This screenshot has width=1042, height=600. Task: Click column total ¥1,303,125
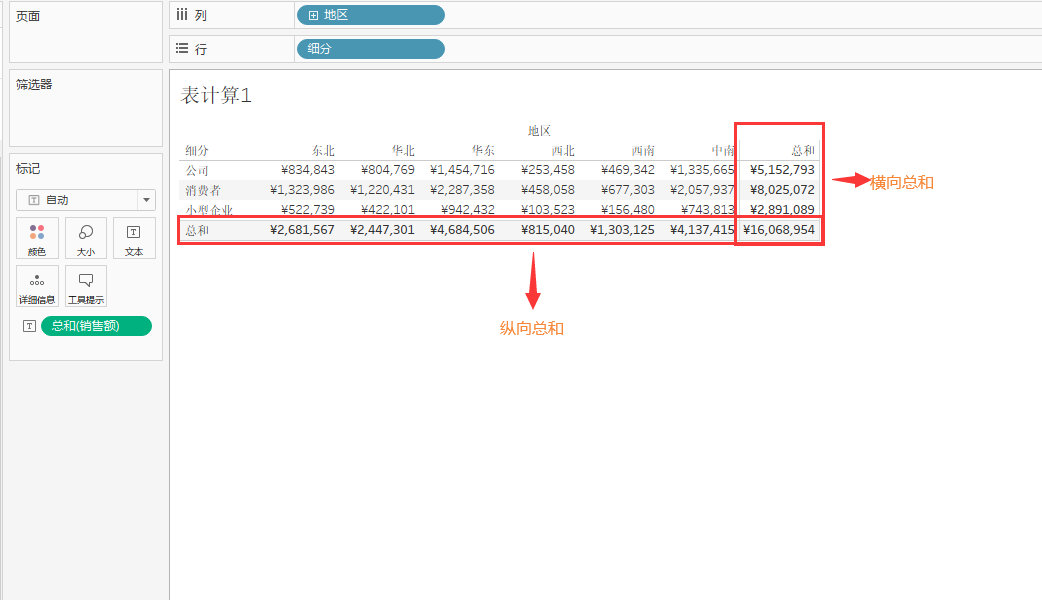click(622, 230)
